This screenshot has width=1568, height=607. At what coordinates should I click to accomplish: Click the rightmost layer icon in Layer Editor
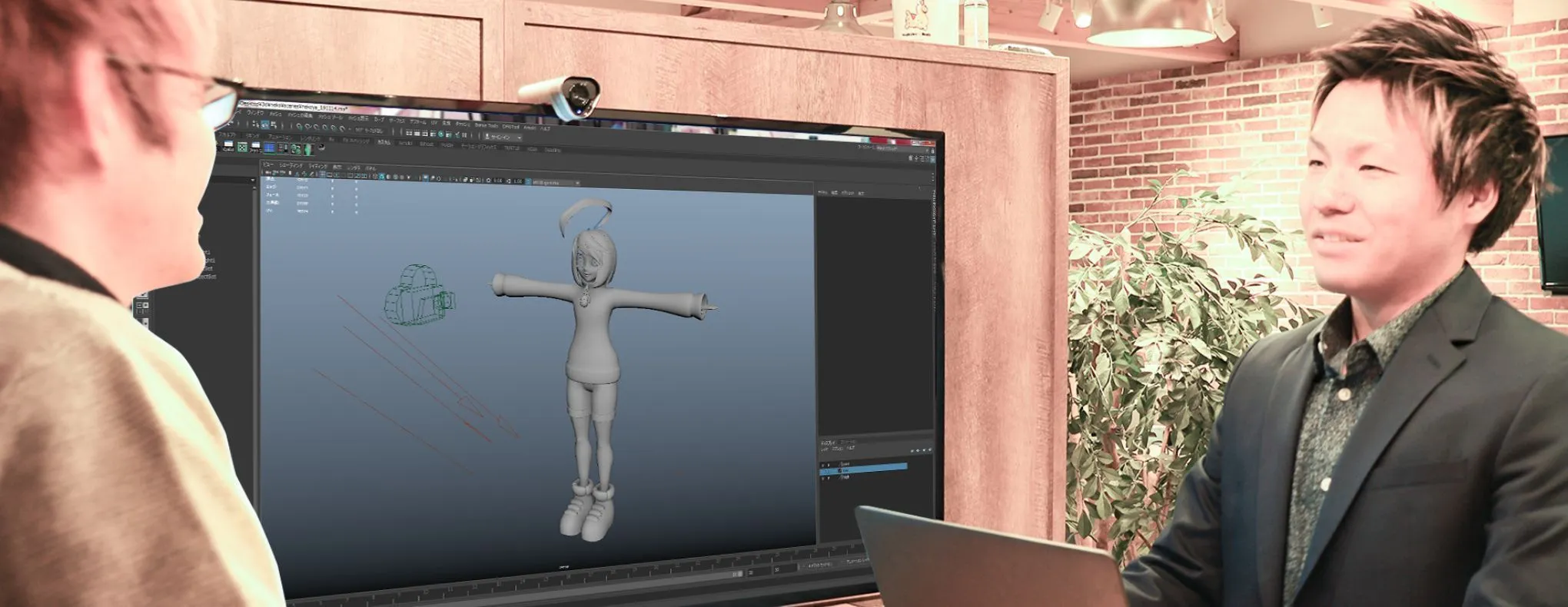[x=930, y=449]
